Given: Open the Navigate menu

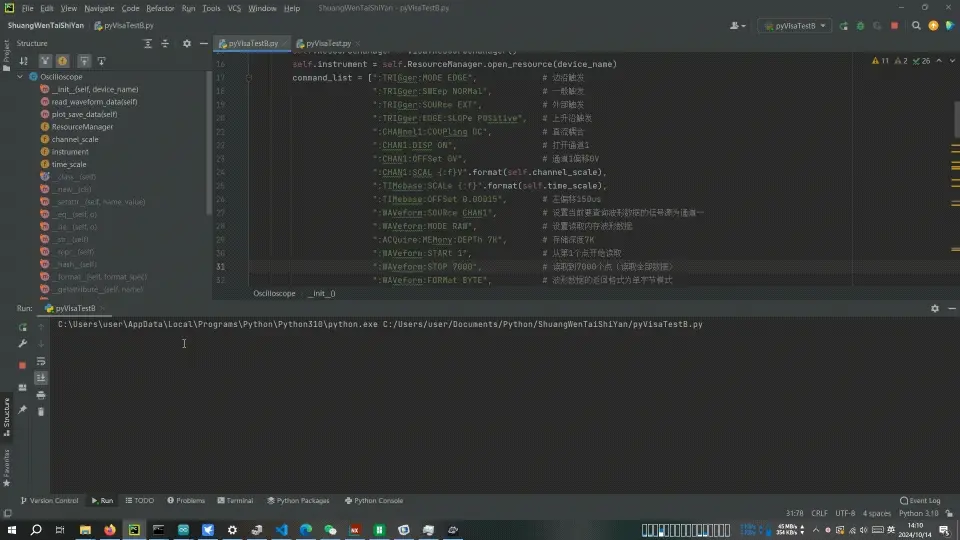Looking at the screenshot, I should 99,9.
